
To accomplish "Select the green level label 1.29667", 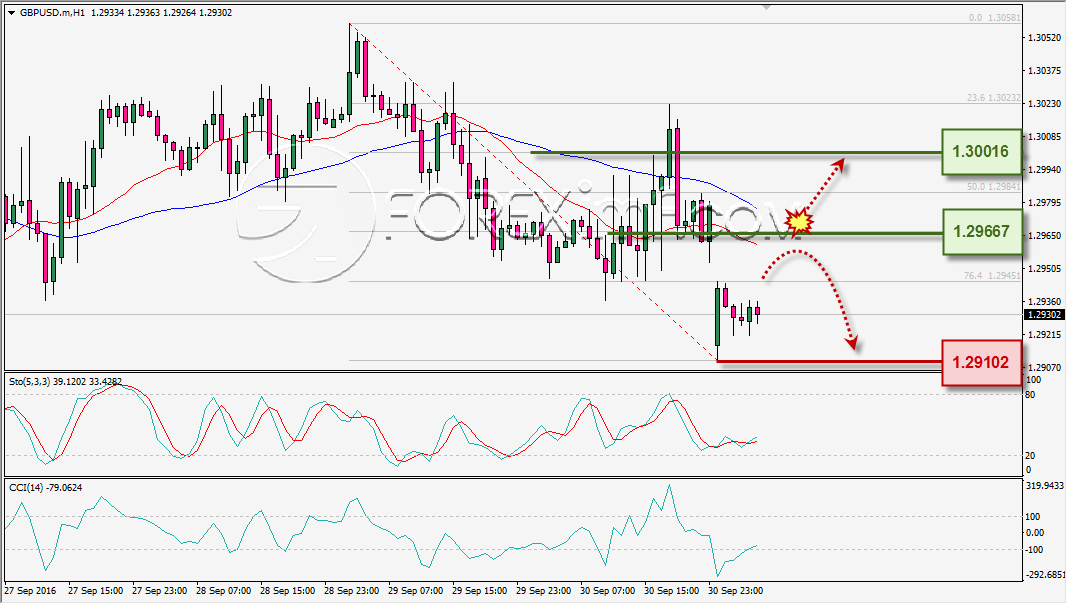I will [x=981, y=232].
